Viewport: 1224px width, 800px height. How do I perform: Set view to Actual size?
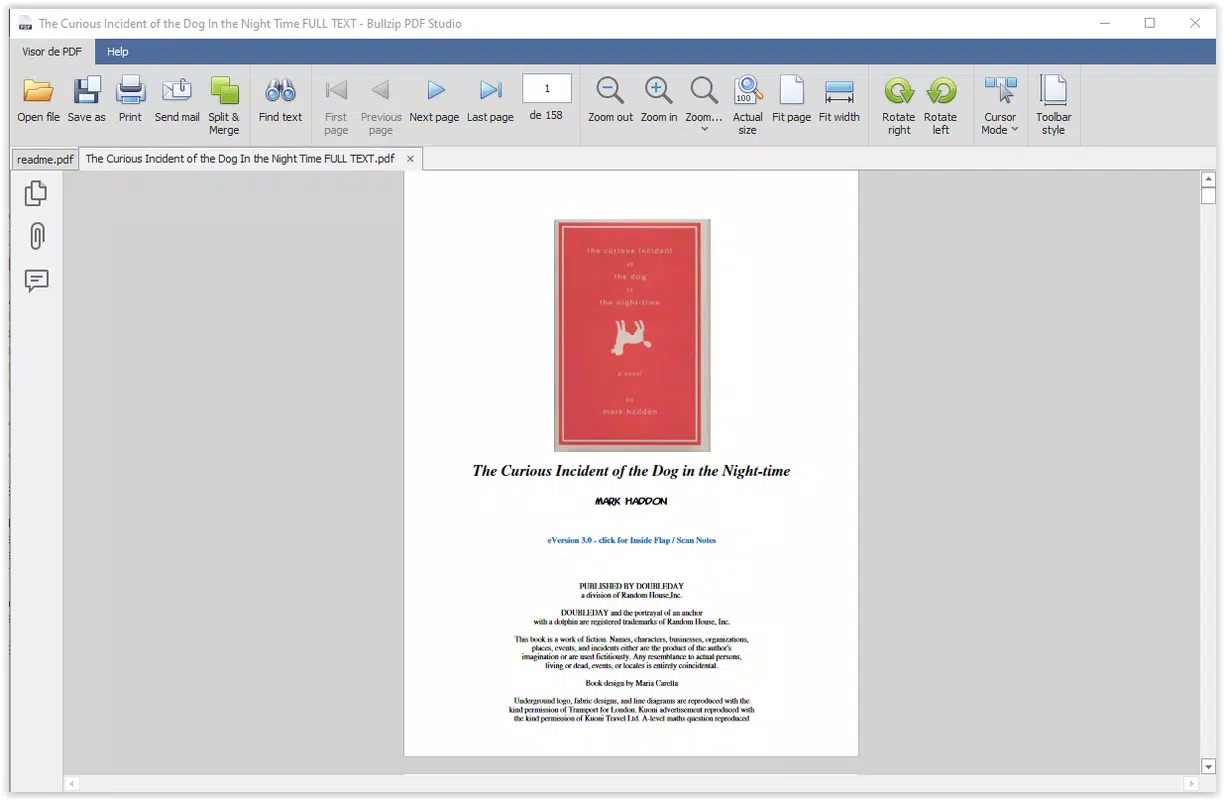point(747,105)
